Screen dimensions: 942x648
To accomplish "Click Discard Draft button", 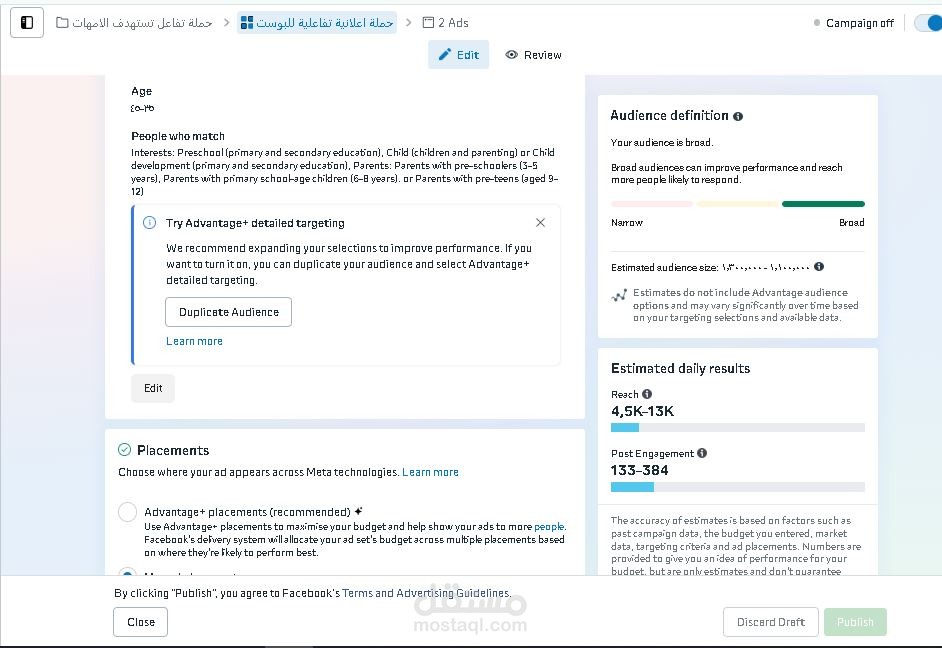I will tap(771, 622).
